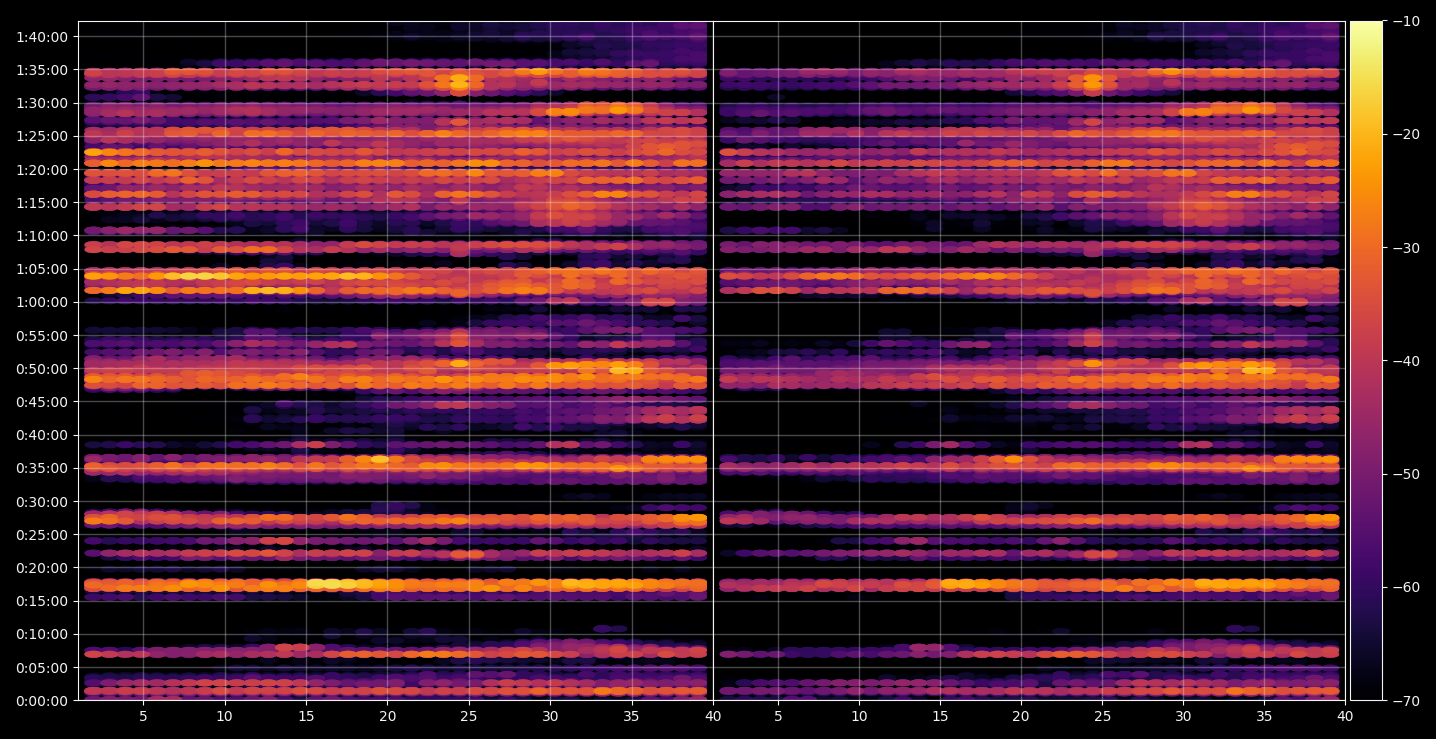Screen dimensions: 1436x739
Task: Click the 0:50:00 y-axis time label
Action: pos(43,368)
